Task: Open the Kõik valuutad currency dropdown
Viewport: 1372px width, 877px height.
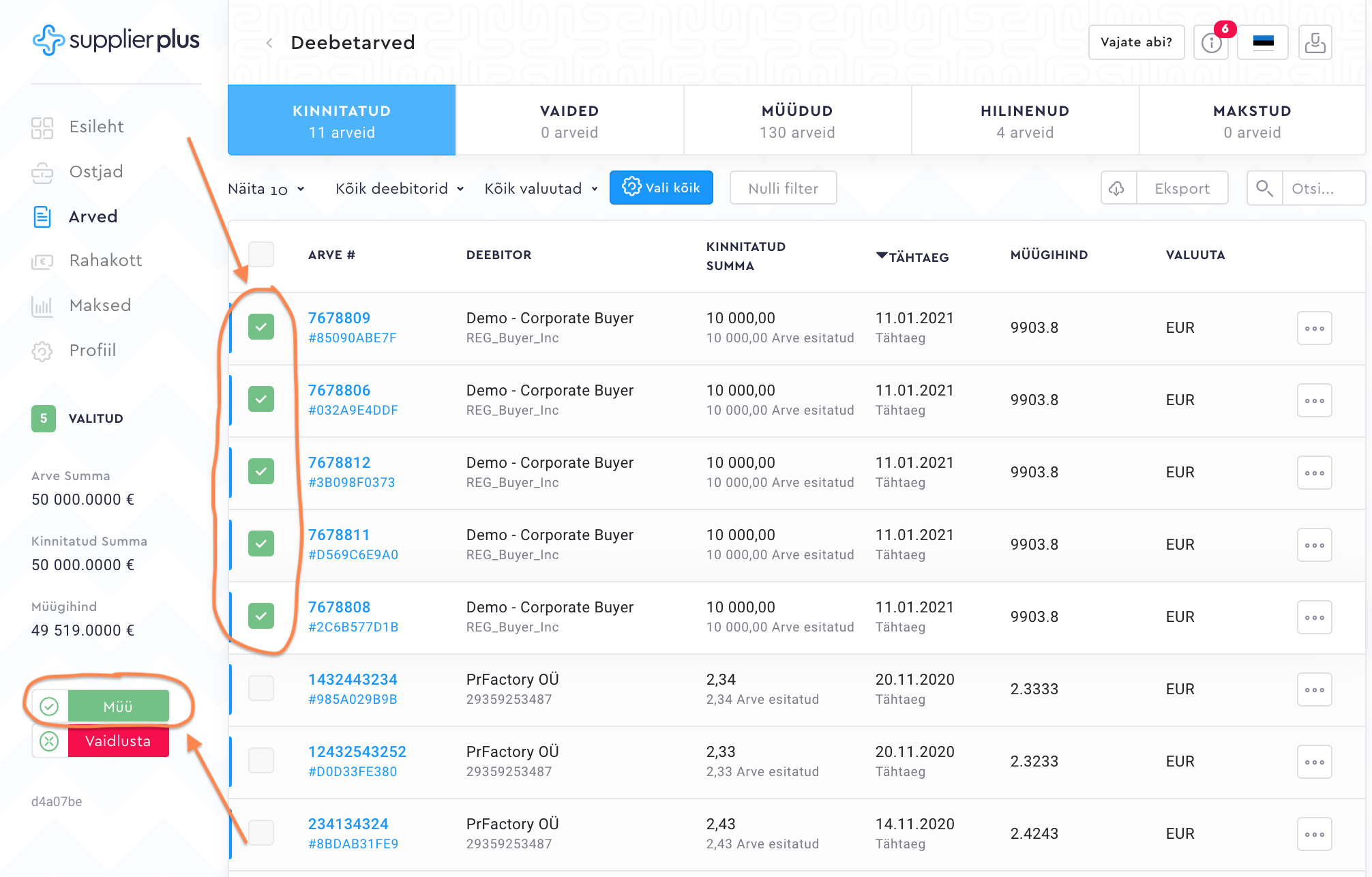Action: (x=541, y=189)
